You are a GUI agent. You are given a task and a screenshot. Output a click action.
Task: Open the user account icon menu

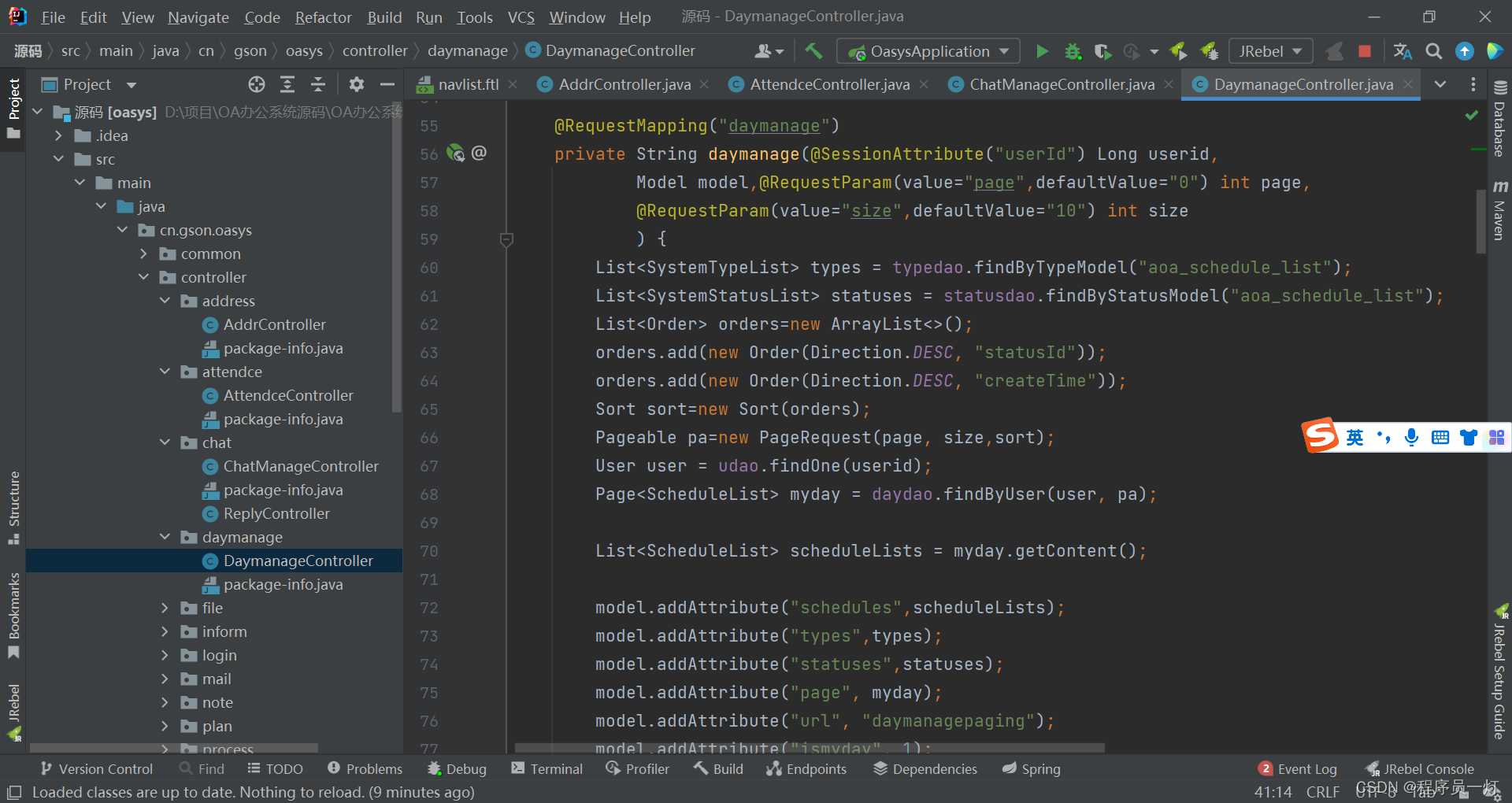coord(769,51)
